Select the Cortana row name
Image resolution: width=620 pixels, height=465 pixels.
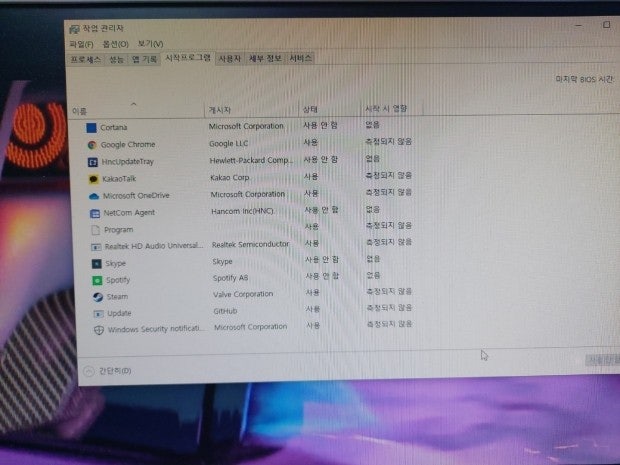pyautogui.click(x=113, y=127)
